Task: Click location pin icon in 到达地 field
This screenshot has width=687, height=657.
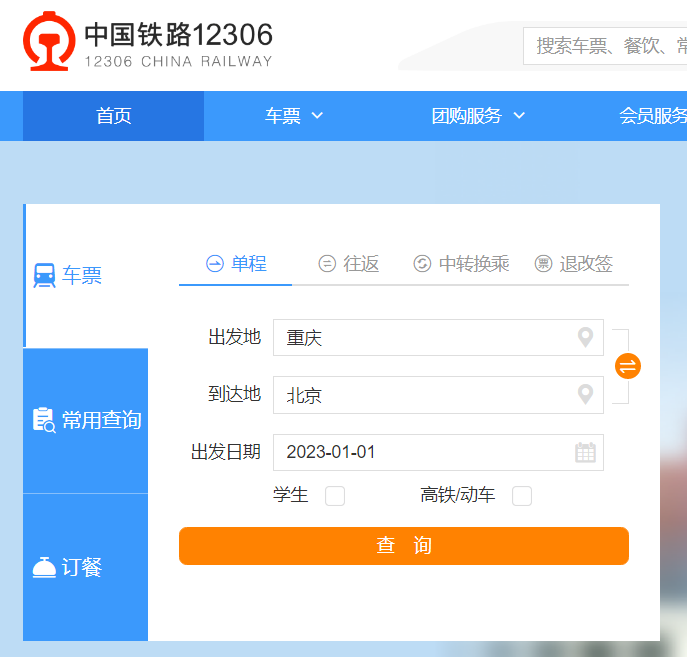Action: (x=586, y=395)
